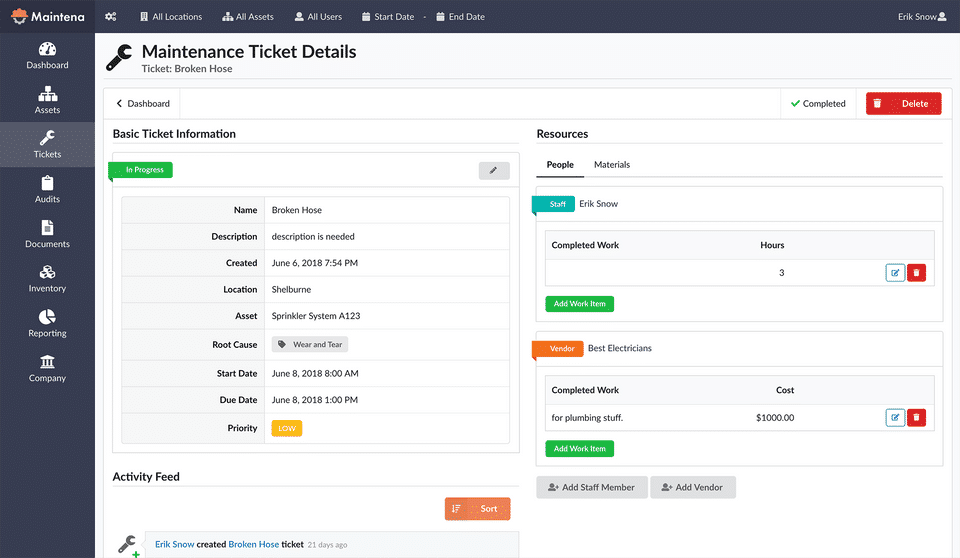The height and width of the screenshot is (558, 960).
Task: Switch to the Materials tab
Action: click(612, 164)
